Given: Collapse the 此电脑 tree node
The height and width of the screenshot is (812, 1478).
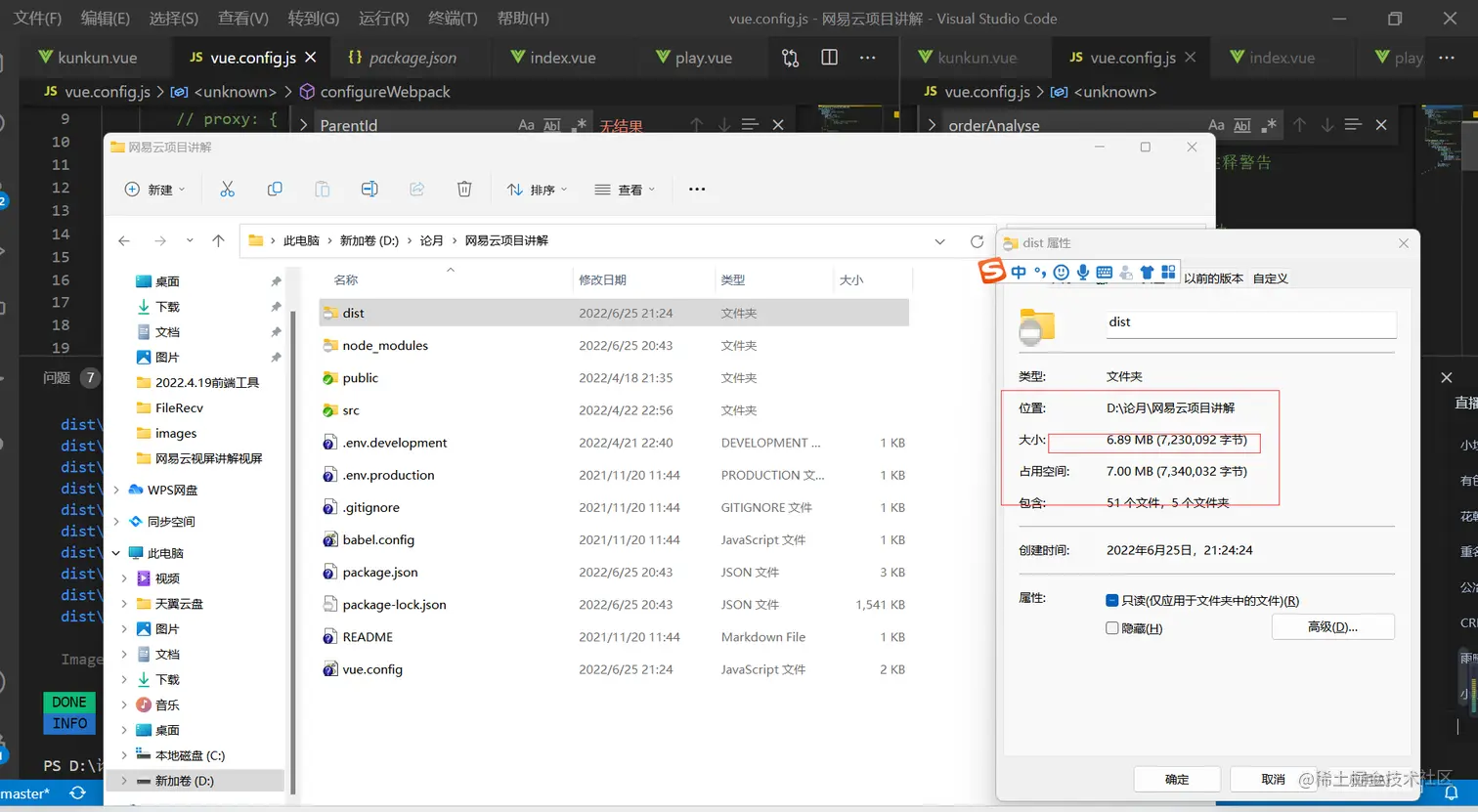Looking at the screenshot, I should tap(116, 553).
